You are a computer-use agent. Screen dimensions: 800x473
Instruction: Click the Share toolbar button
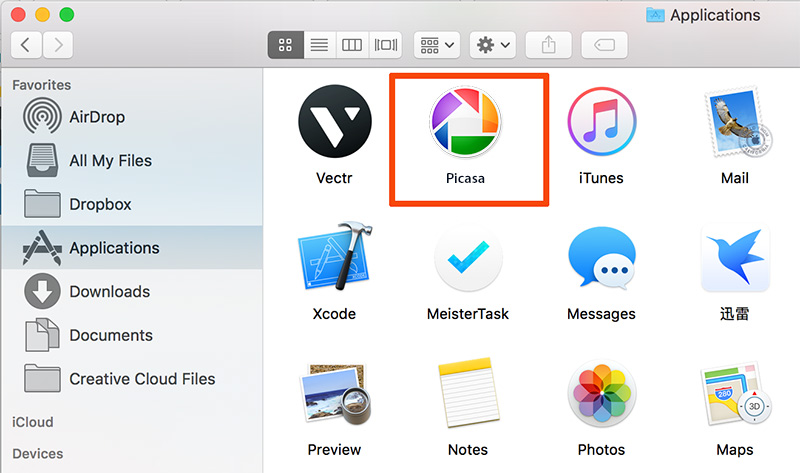pyautogui.click(x=548, y=45)
